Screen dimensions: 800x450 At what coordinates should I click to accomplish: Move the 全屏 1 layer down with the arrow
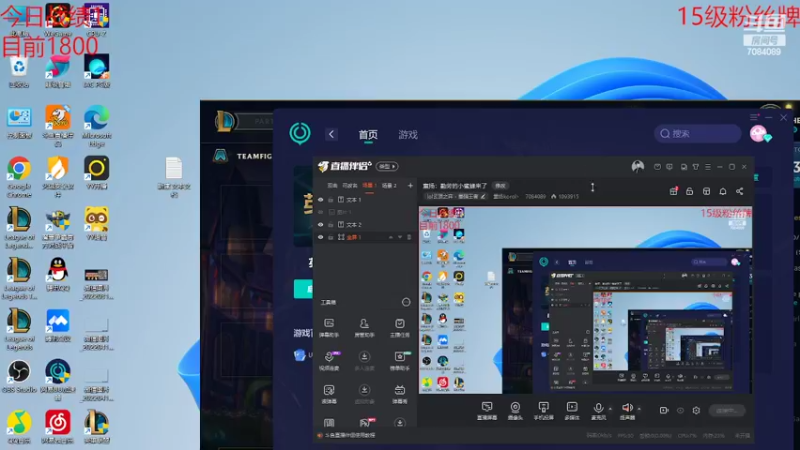point(399,237)
